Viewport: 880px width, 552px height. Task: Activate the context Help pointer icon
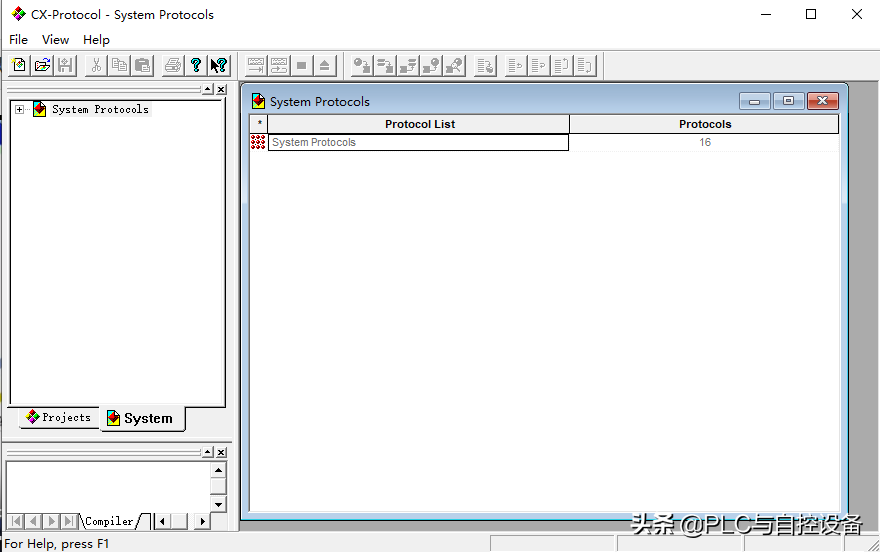click(219, 66)
